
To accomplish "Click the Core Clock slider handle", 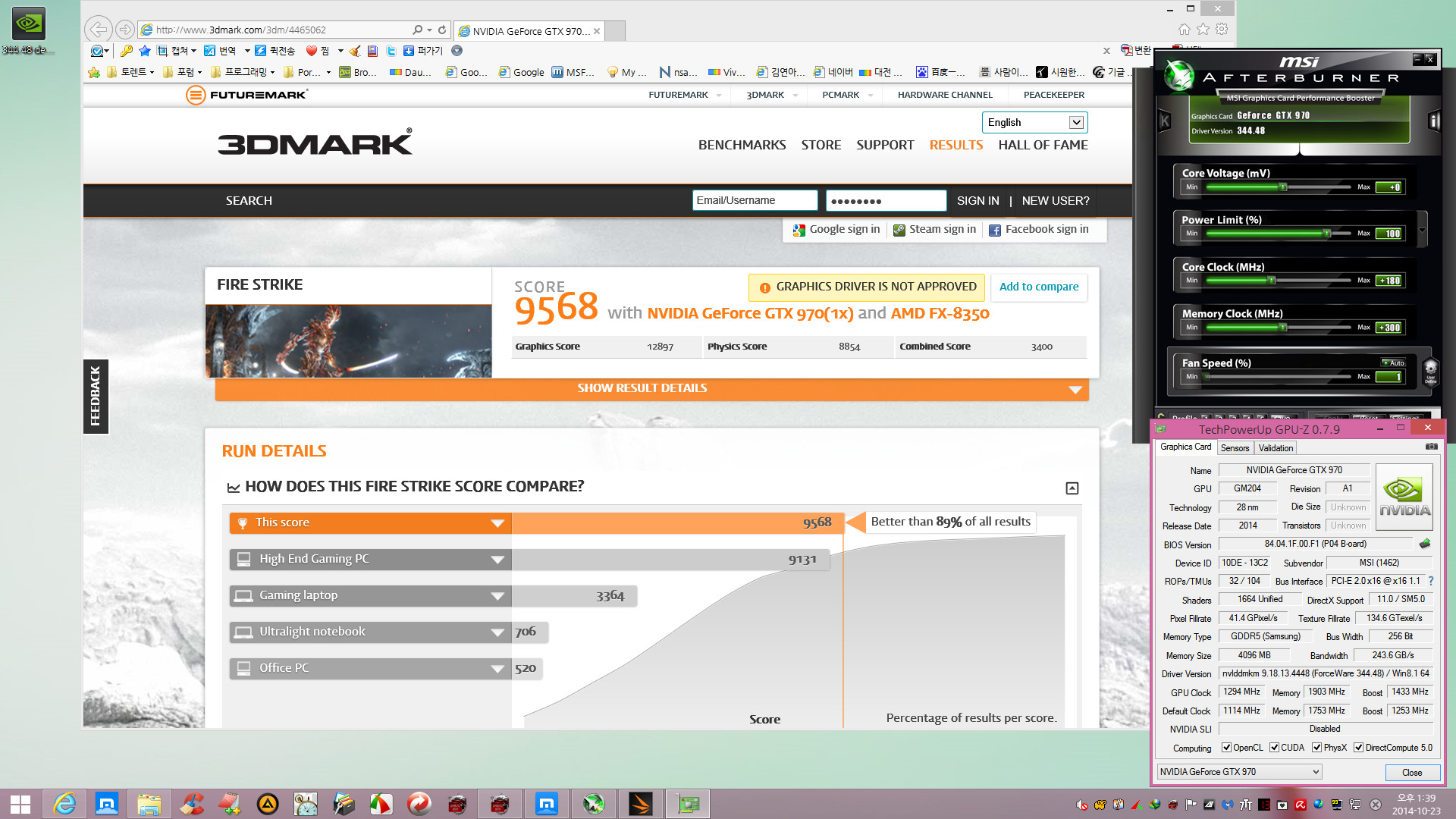I will point(1272,281).
